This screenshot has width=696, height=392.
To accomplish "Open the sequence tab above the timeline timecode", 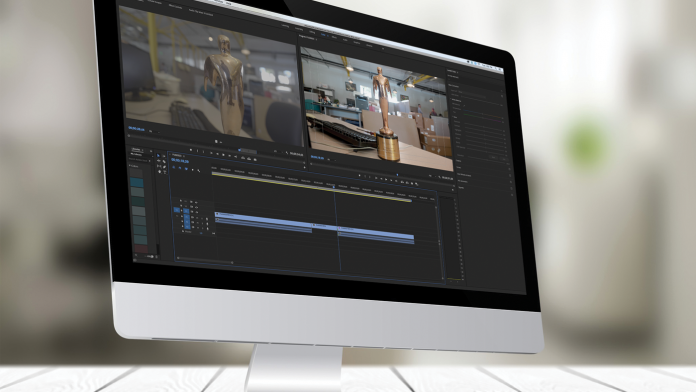I will (176, 155).
